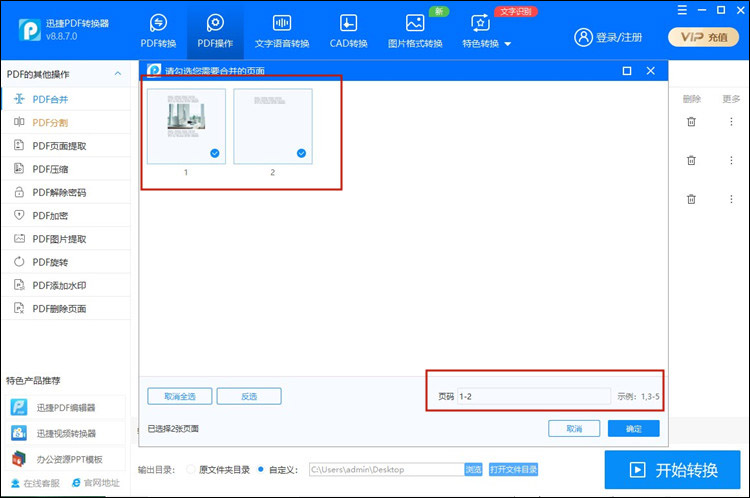This screenshot has height=498, width=750.
Task: Click the 打开文件目录 button
Action: point(513,469)
